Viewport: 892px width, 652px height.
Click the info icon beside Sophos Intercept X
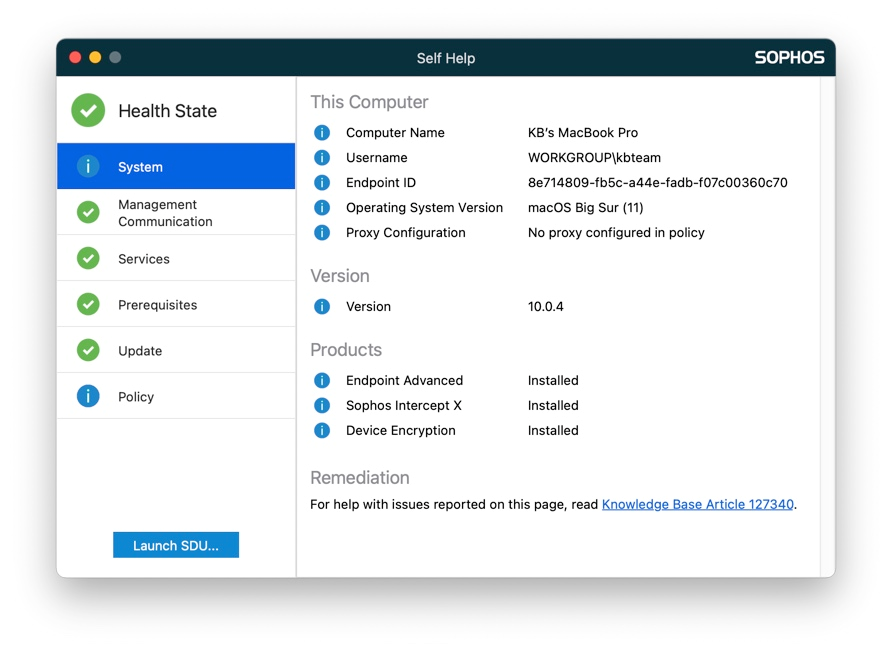321,405
